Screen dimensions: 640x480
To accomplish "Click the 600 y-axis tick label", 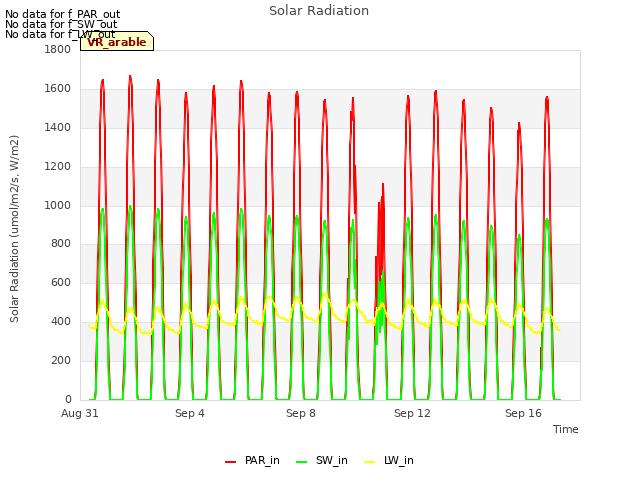I will (x=61, y=282).
